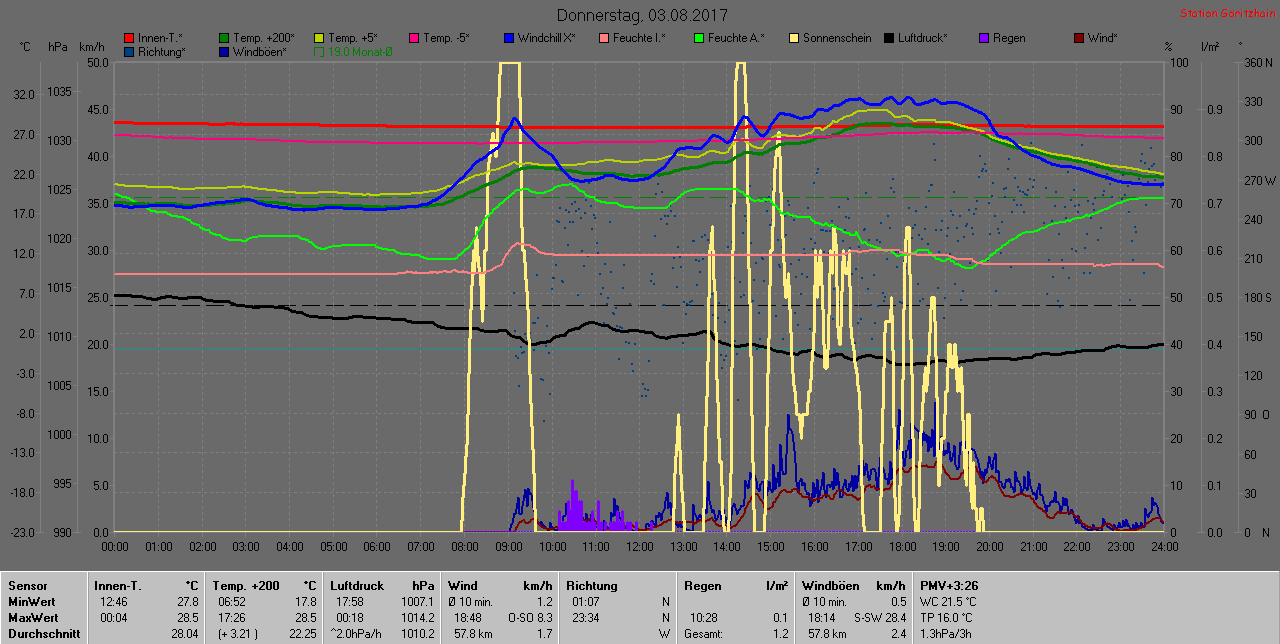Click the red Innen-T. legend swatch

(130, 38)
